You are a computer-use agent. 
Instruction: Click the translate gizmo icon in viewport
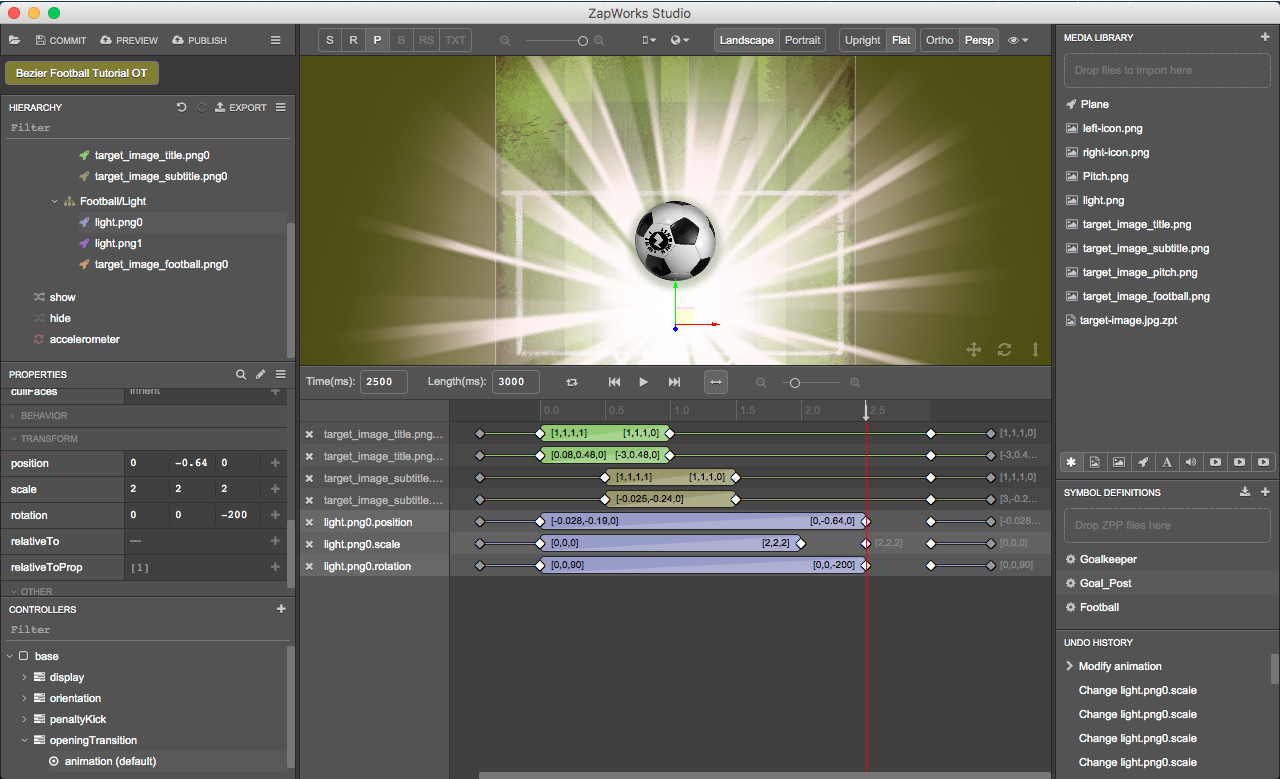point(973,349)
